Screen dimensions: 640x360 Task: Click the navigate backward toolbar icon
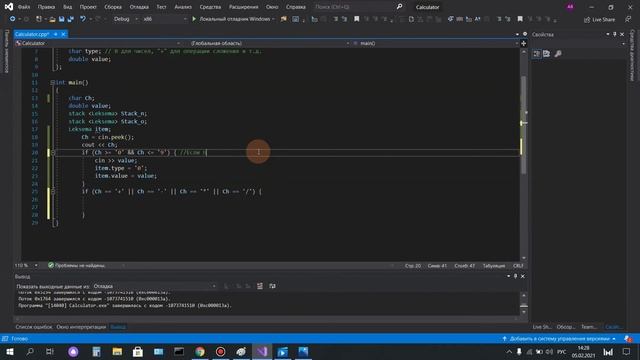coord(12,19)
